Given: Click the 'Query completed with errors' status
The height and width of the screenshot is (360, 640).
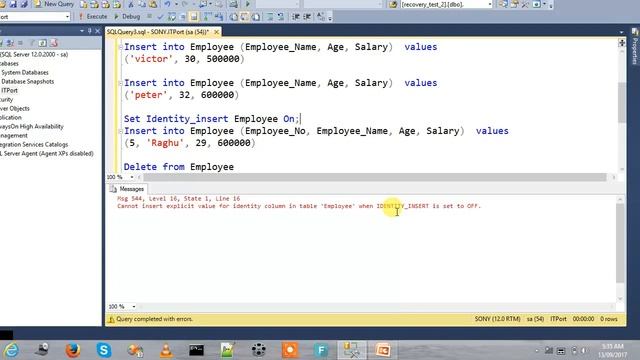Looking at the screenshot, I should click(154, 319).
